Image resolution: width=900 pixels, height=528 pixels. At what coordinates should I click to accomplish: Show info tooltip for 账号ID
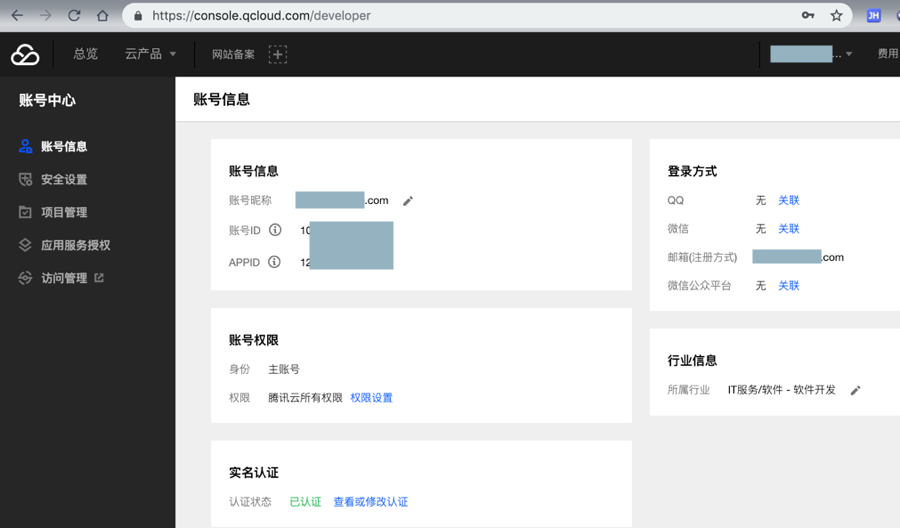point(276,230)
